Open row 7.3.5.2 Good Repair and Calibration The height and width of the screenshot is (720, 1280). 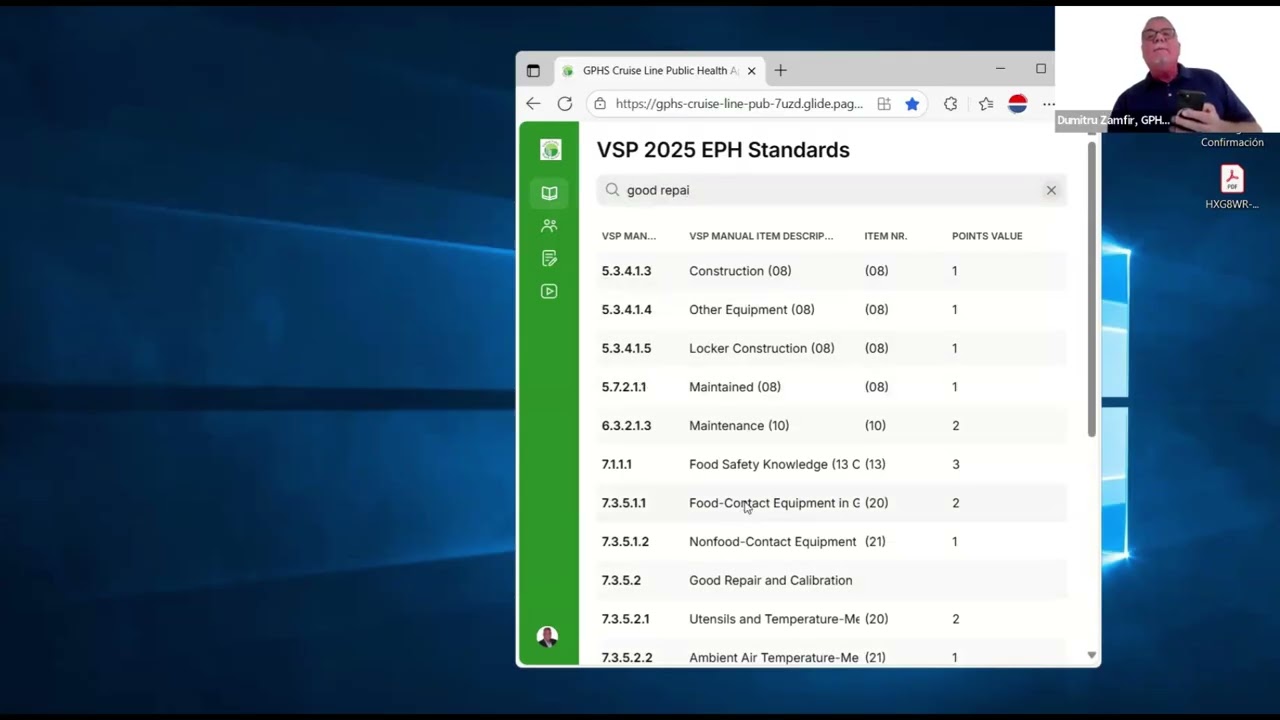832,580
